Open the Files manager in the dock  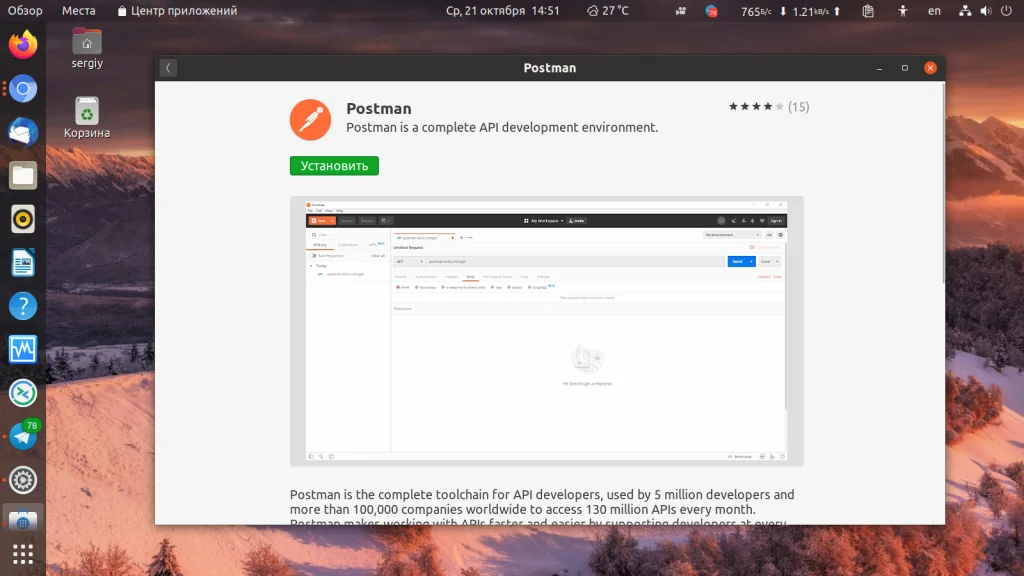(x=23, y=176)
